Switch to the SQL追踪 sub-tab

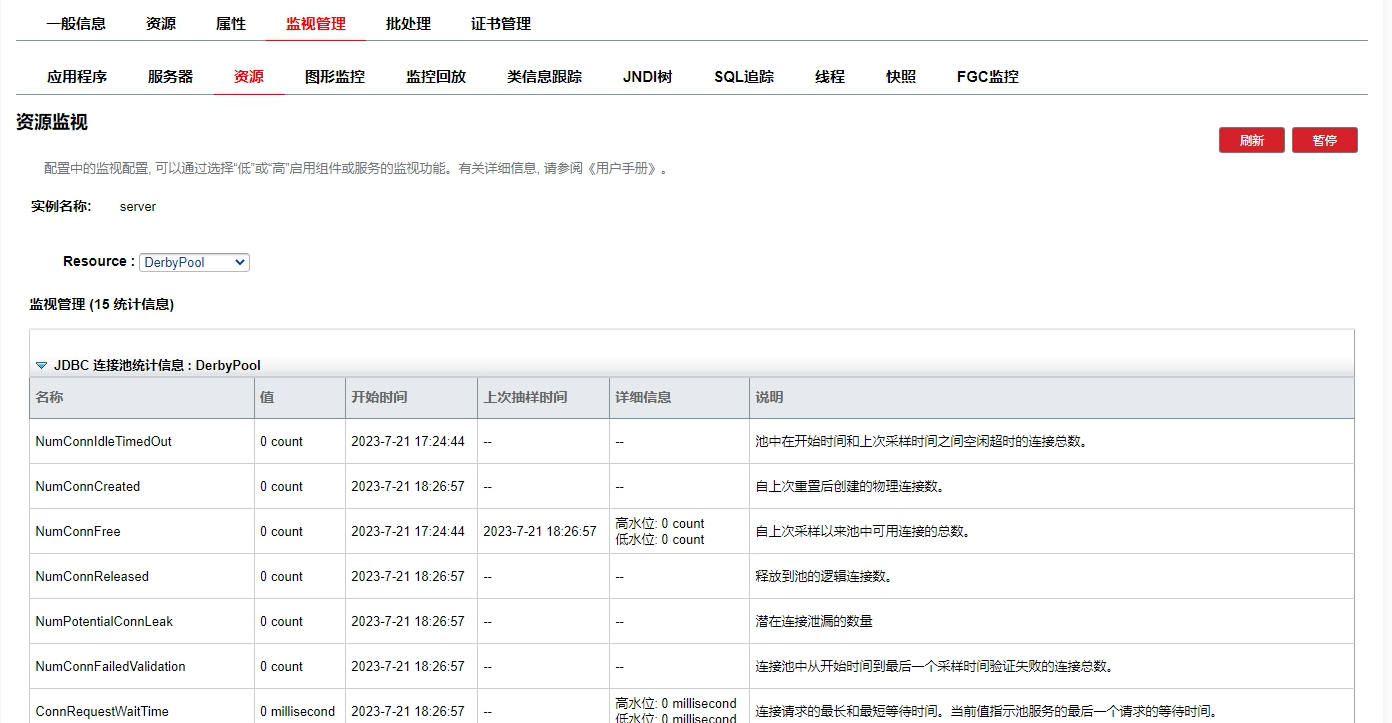744,77
